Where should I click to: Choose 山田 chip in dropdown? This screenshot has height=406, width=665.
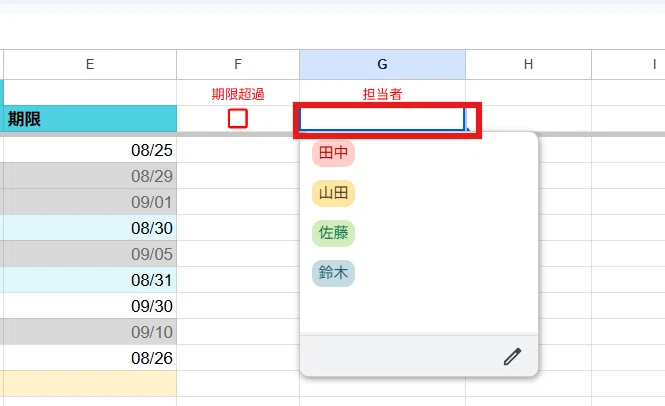(333, 193)
